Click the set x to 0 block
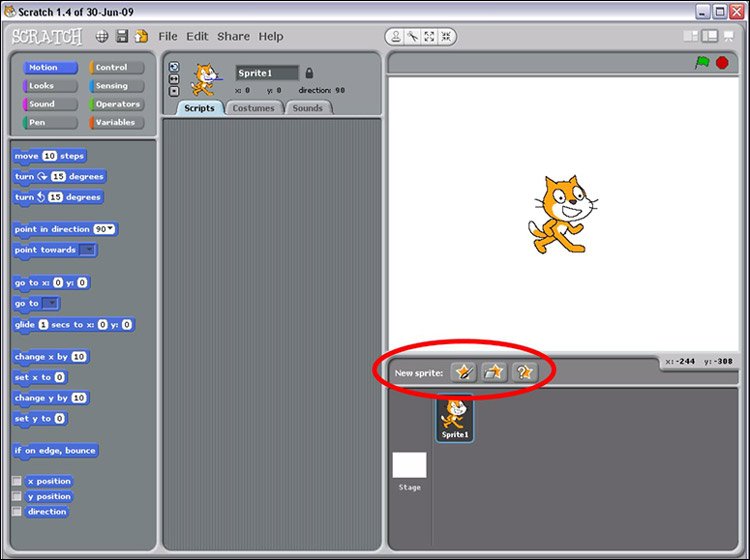Image resolution: width=750 pixels, height=560 pixels. pos(40,377)
